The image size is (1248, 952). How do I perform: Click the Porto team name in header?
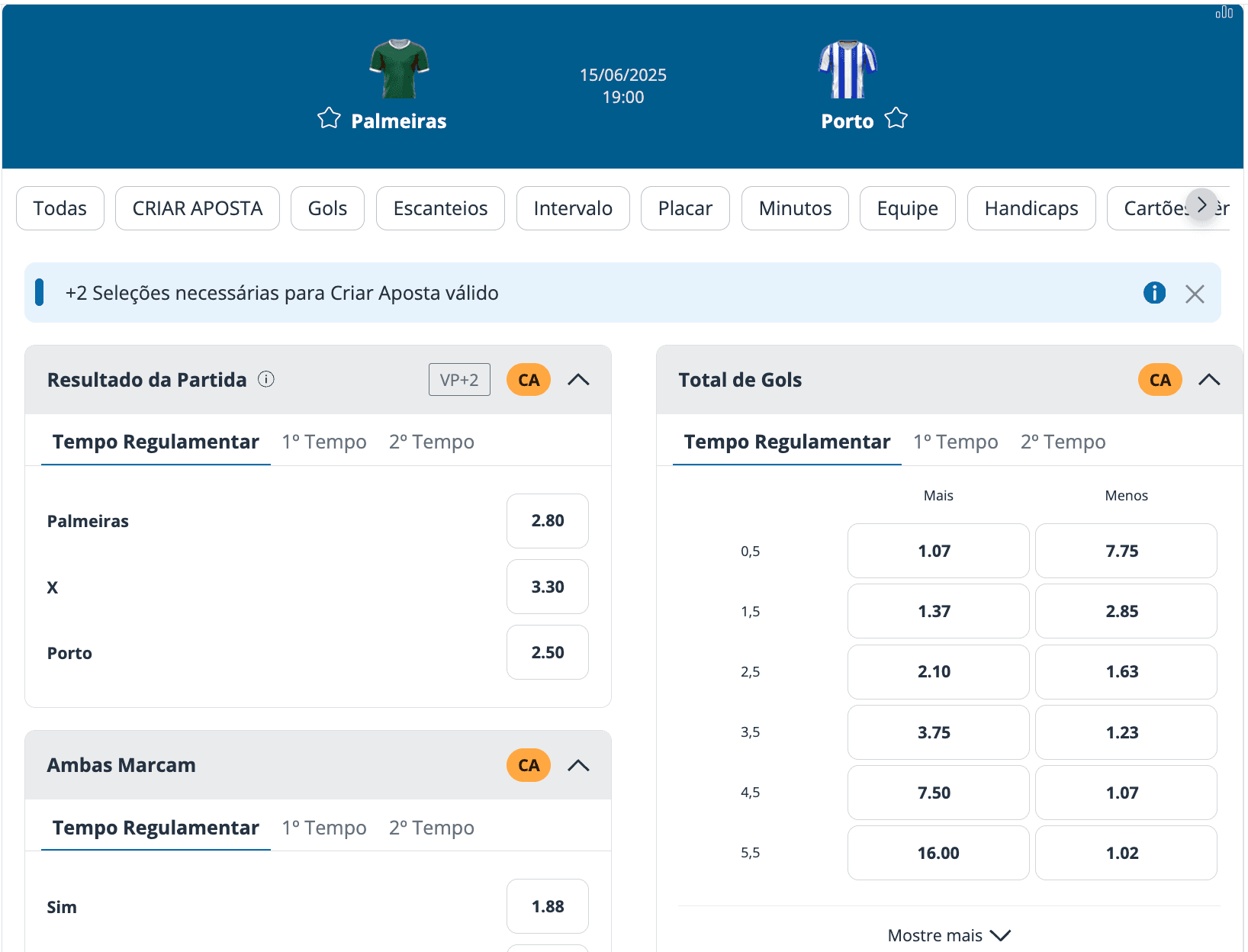848,121
